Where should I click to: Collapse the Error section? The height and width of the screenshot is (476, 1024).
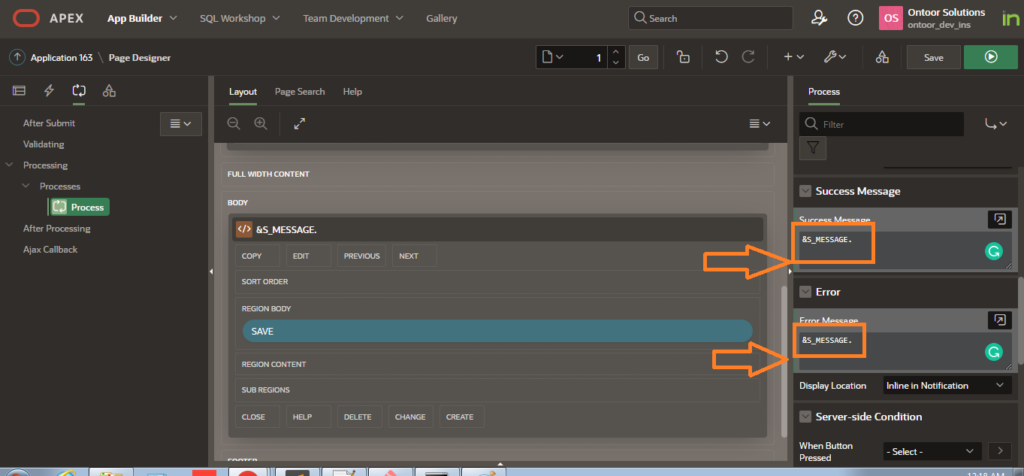[804, 292]
